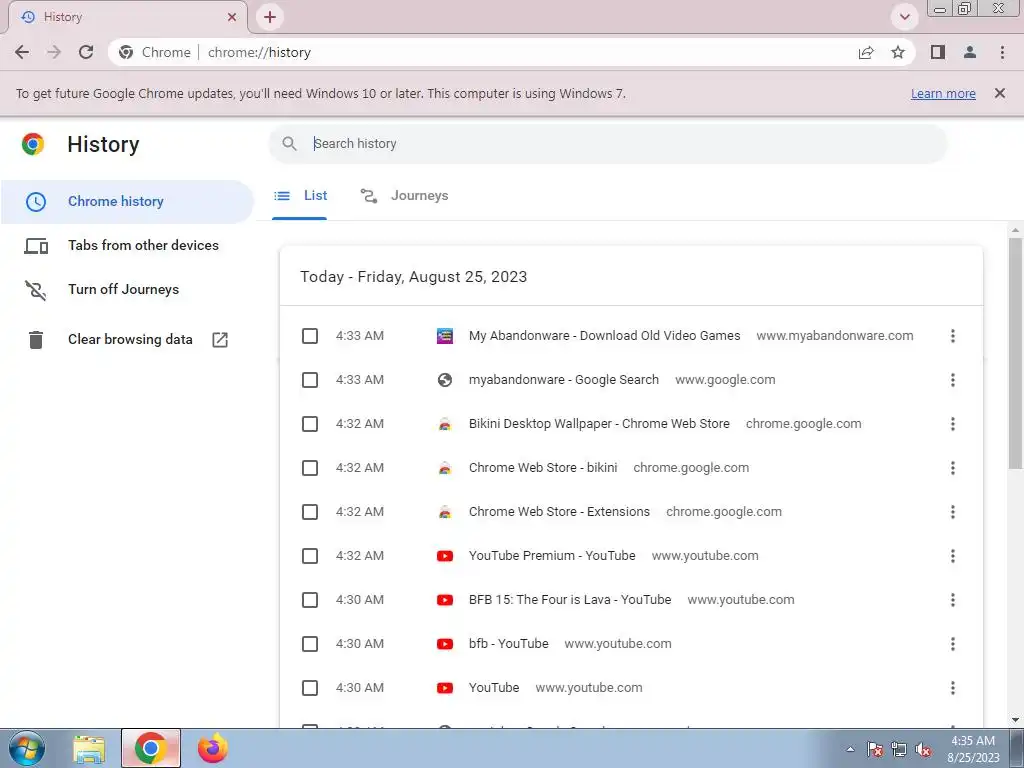Check the Chrome Web Store - Extensions entry
This screenshot has height=768, width=1024.
point(310,512)
